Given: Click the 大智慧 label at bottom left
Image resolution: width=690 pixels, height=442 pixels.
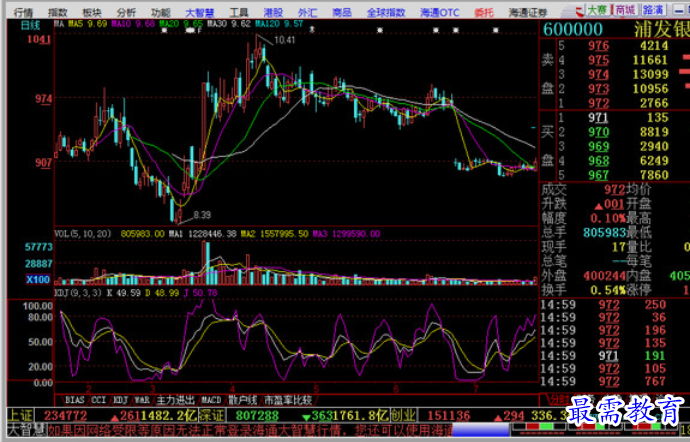Looking at the screenshot, I should point(26,430).
